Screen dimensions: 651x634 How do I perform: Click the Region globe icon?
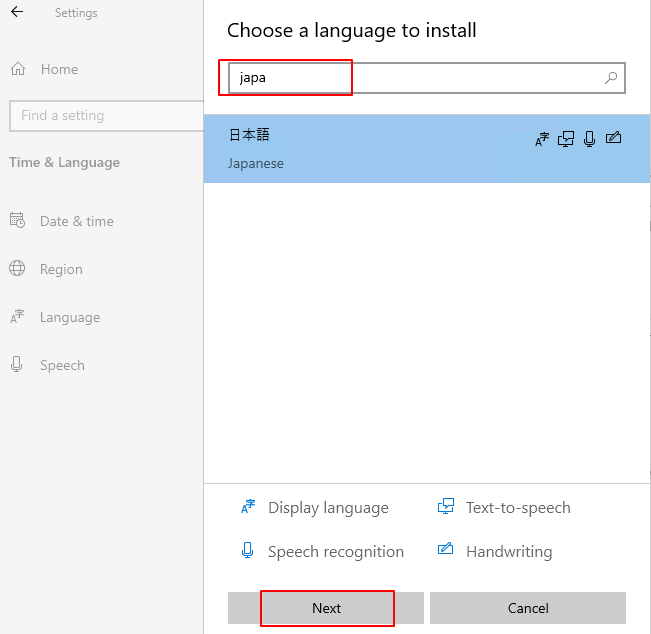(x=17, y=269)
